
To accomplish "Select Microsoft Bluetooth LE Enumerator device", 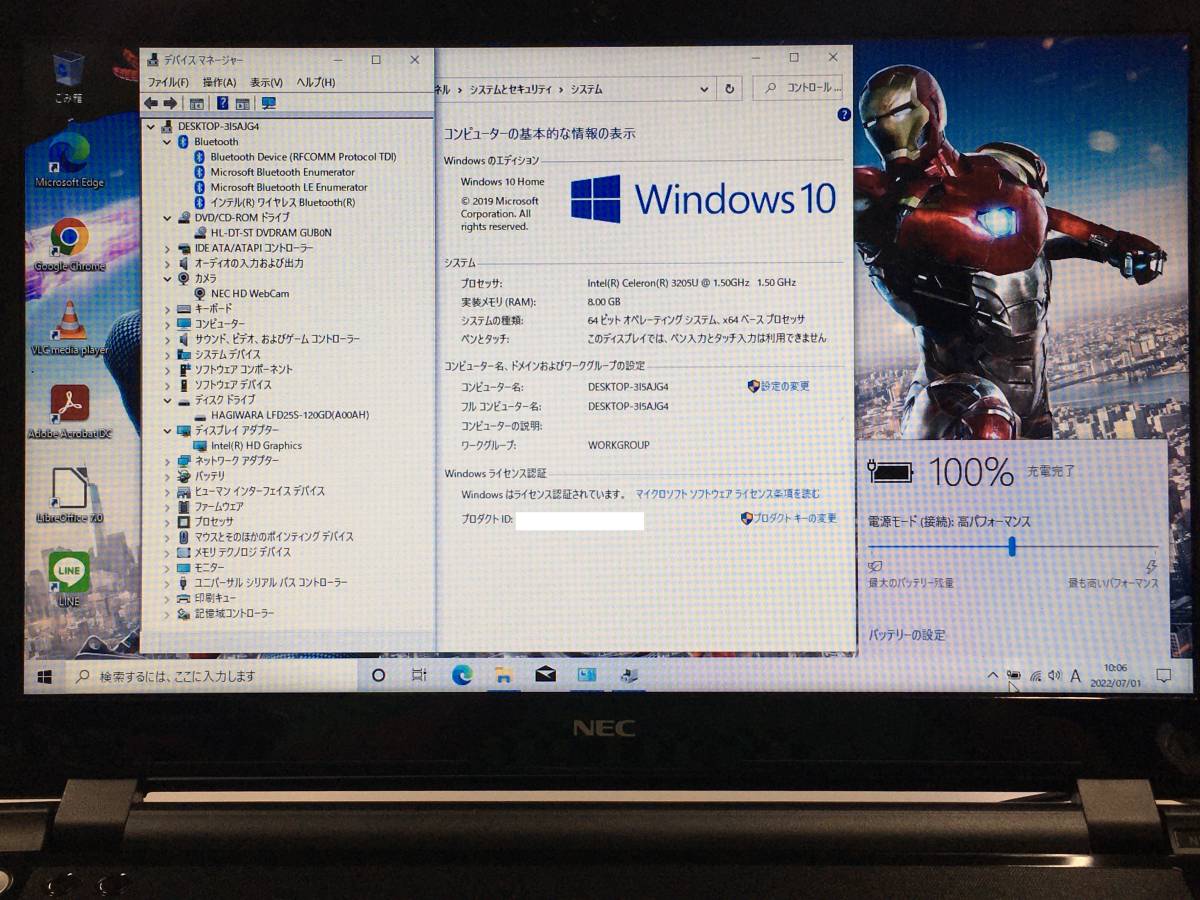I will coord(288,187).
